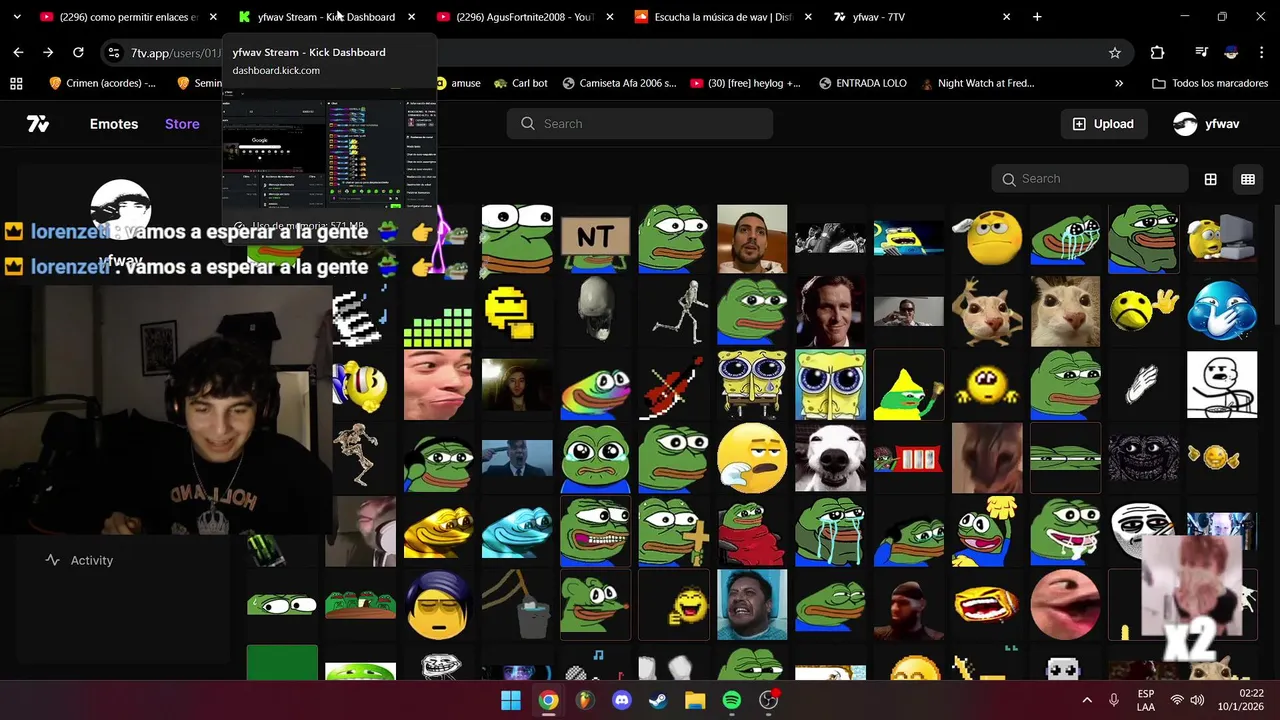Select the NT emote
Image resolution: width=1280 pixels, height=720 pixels.
click(x=595, y=239)
